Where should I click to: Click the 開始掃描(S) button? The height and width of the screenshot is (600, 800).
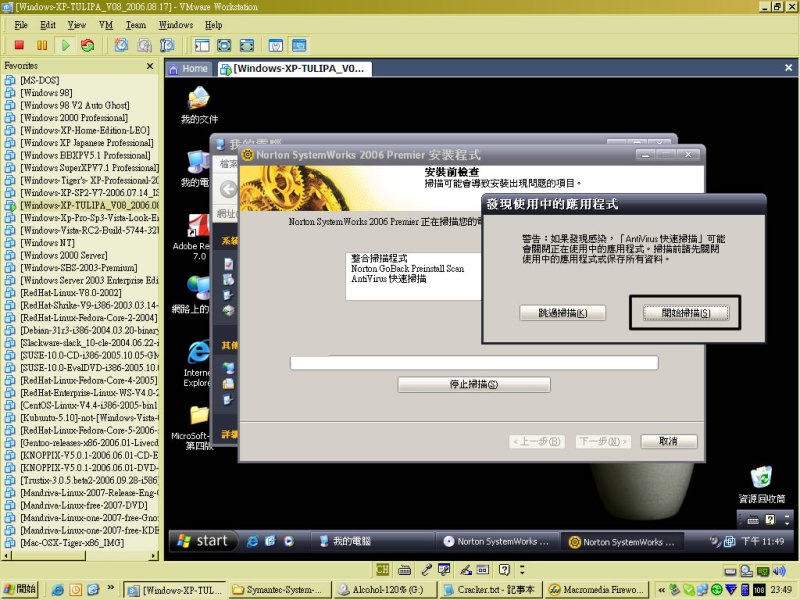coord(686,313)
